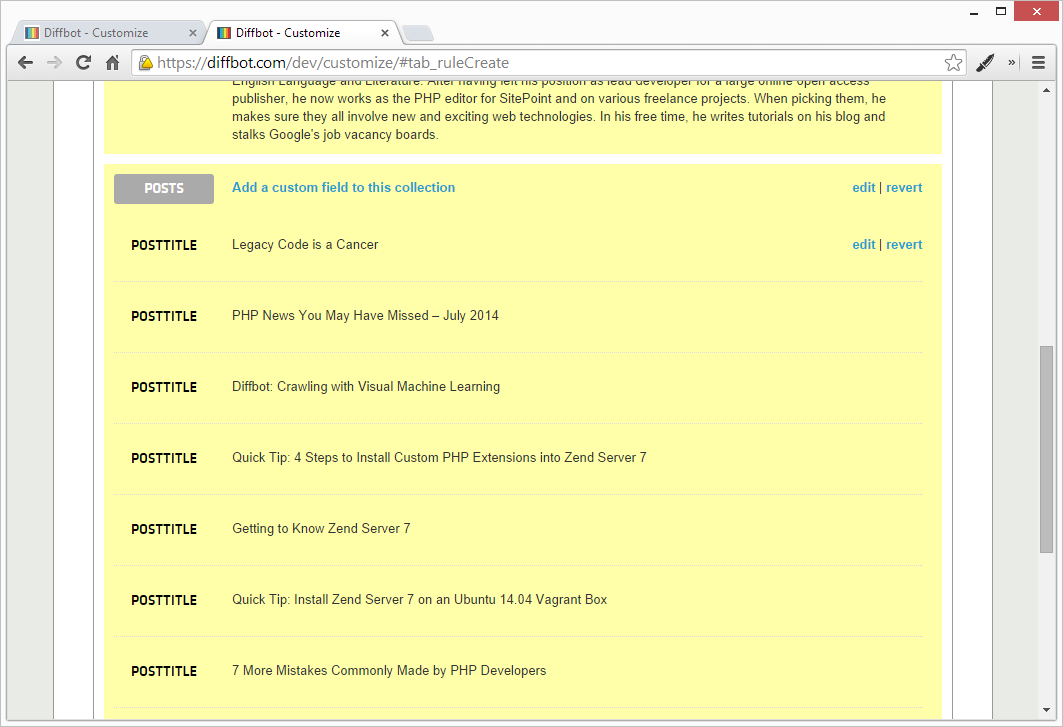This screenshot has height=727, width=1063.
Task: Revert the Legacy Code is a Cancer posttitle
Action: pos(904,244)
